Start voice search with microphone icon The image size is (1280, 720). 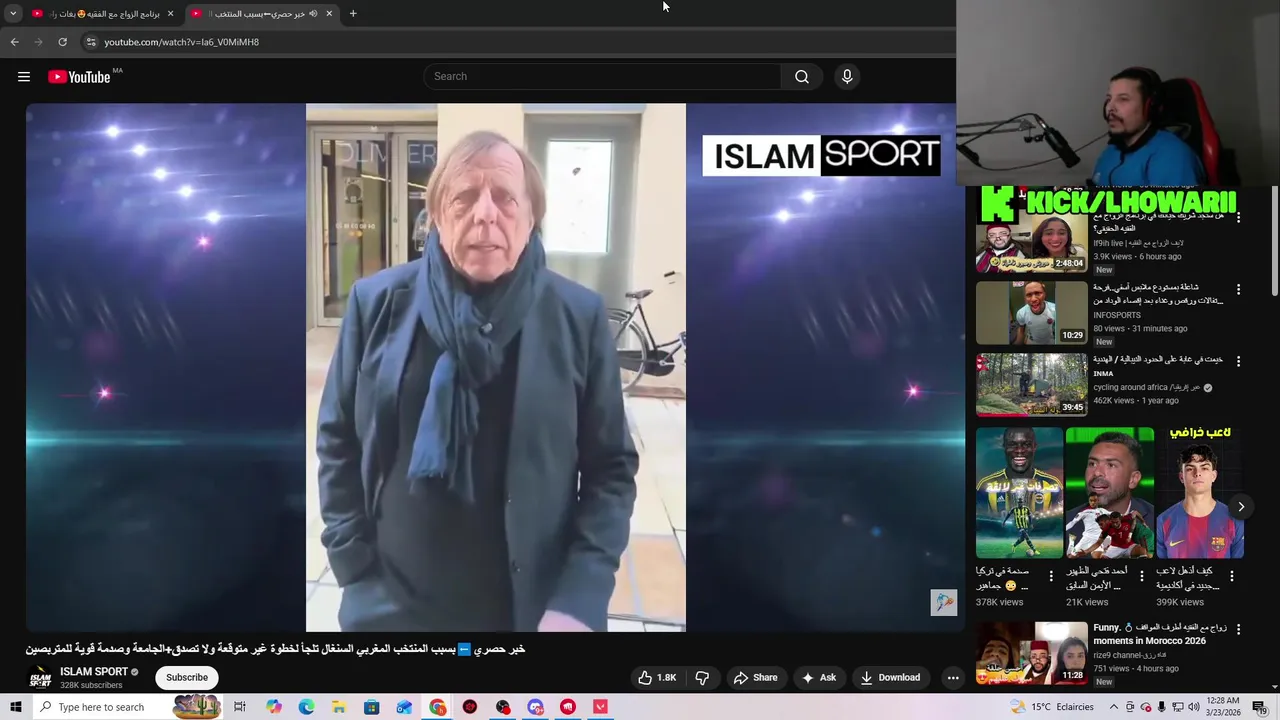point(847,77)
